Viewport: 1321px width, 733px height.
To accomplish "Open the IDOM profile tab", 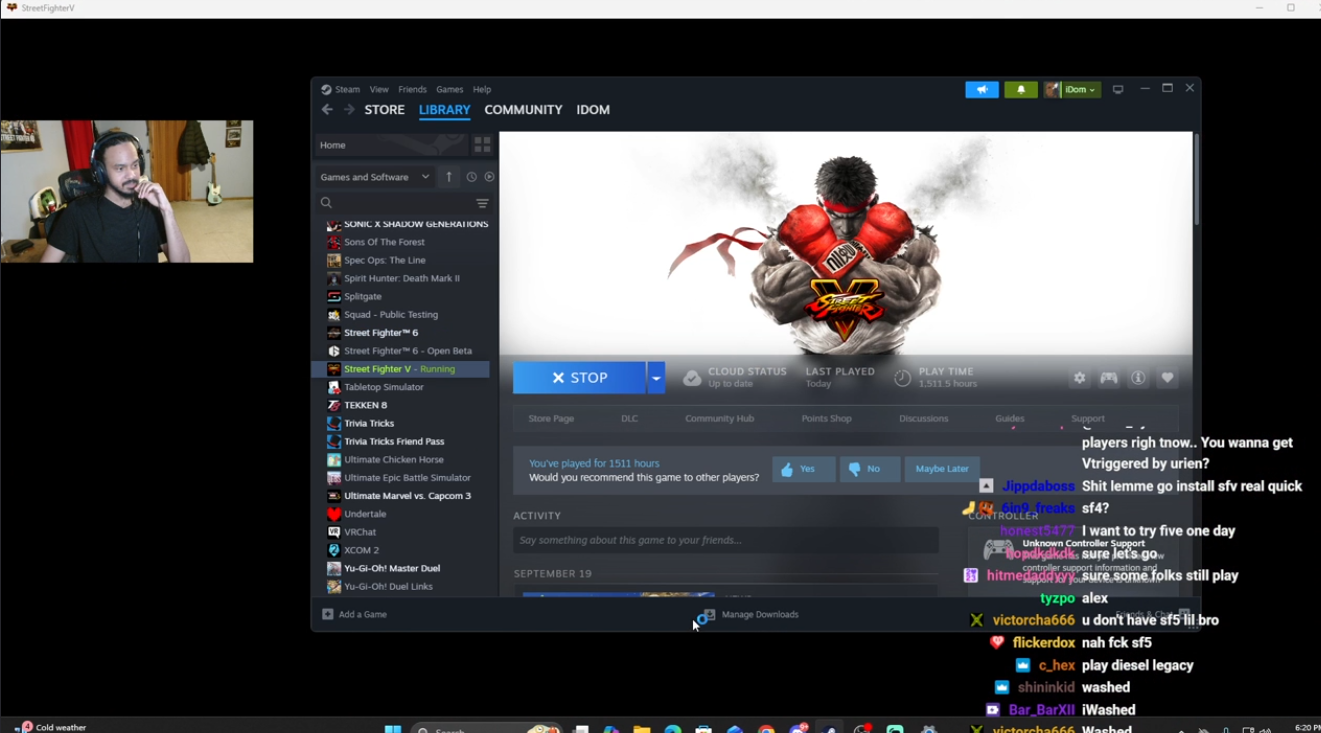I will [593, 110].
